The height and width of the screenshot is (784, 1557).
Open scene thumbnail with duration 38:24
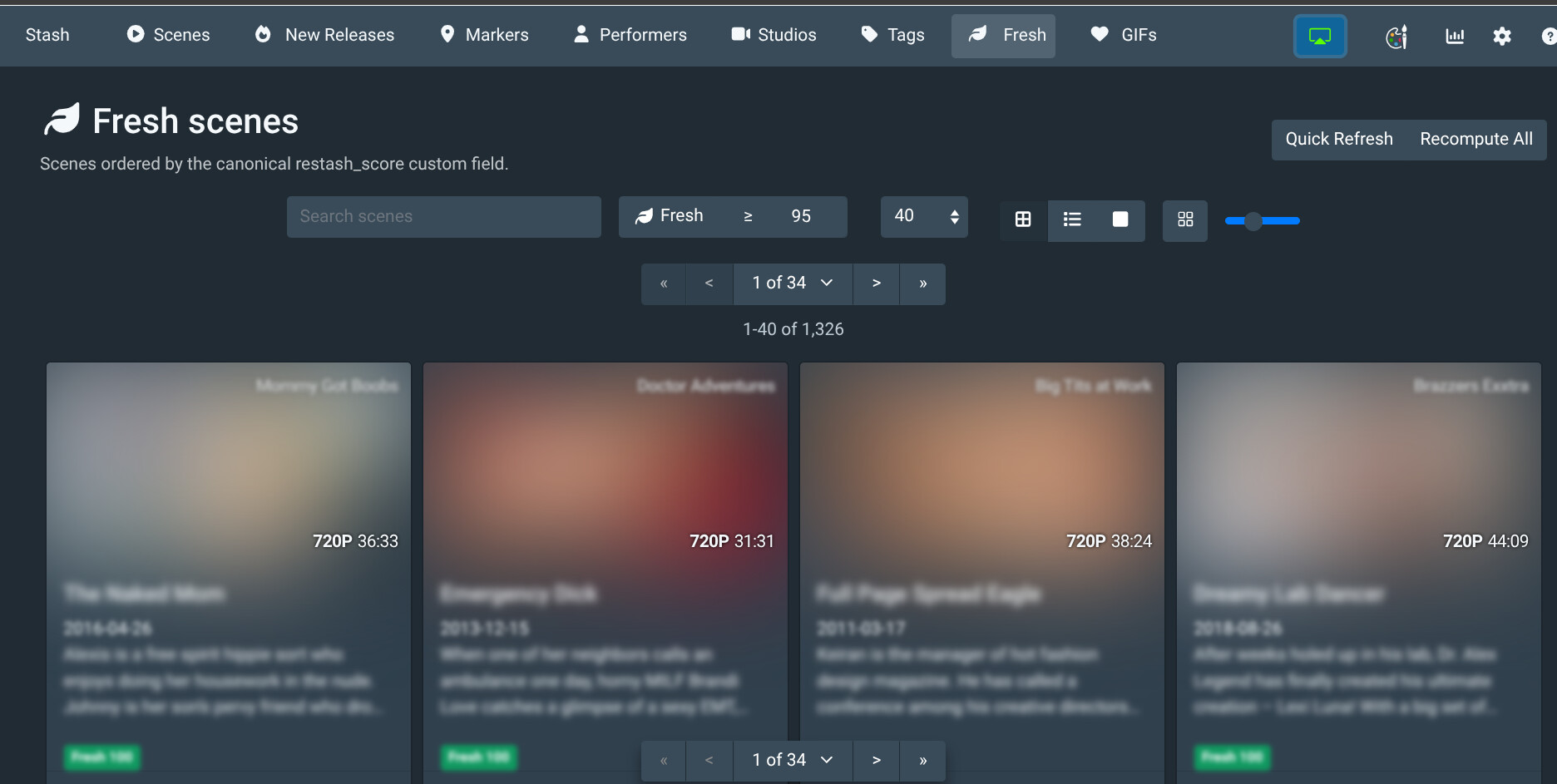click(x=982, y=464)
